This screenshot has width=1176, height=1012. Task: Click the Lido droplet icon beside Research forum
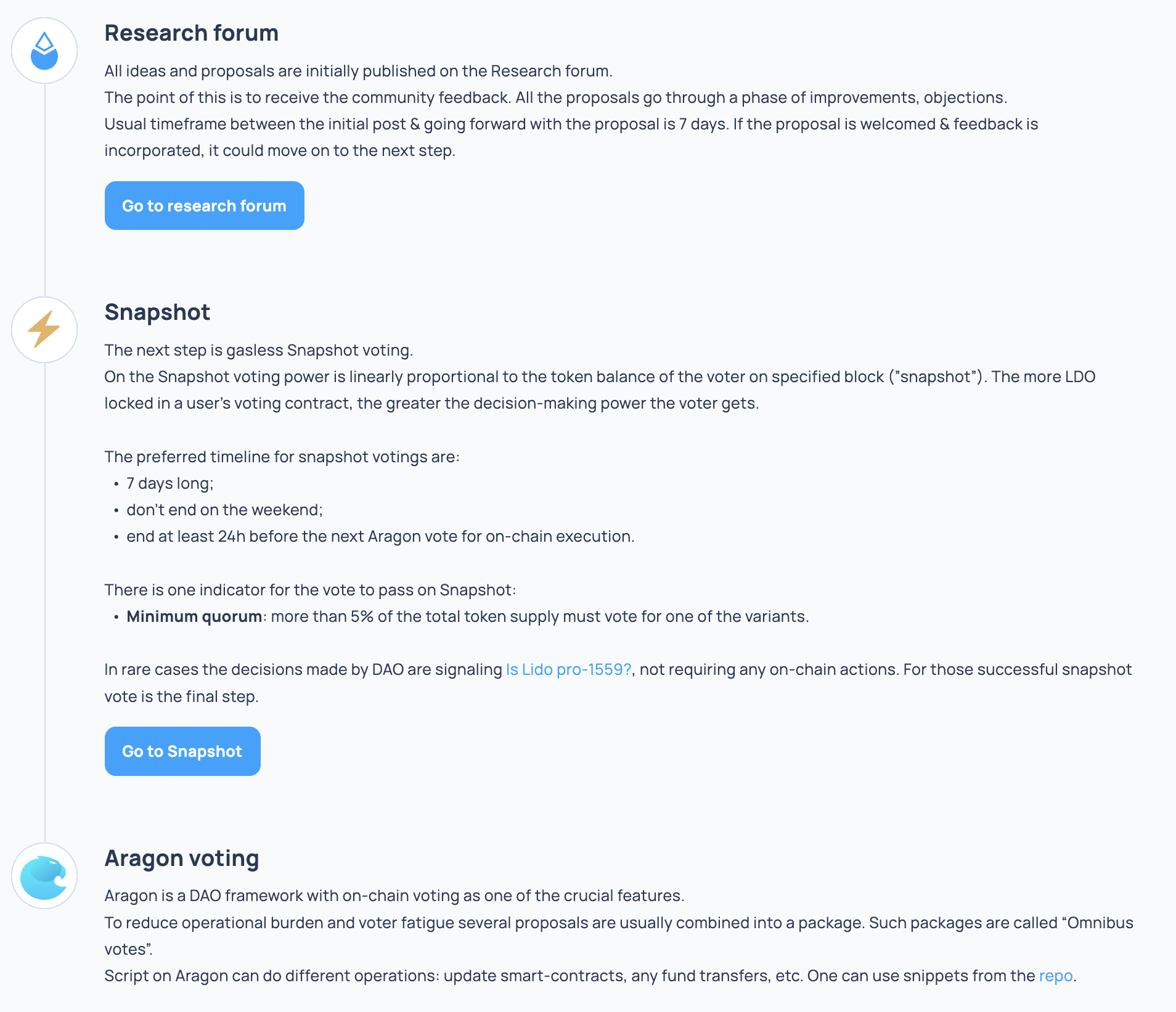point(44,51)
